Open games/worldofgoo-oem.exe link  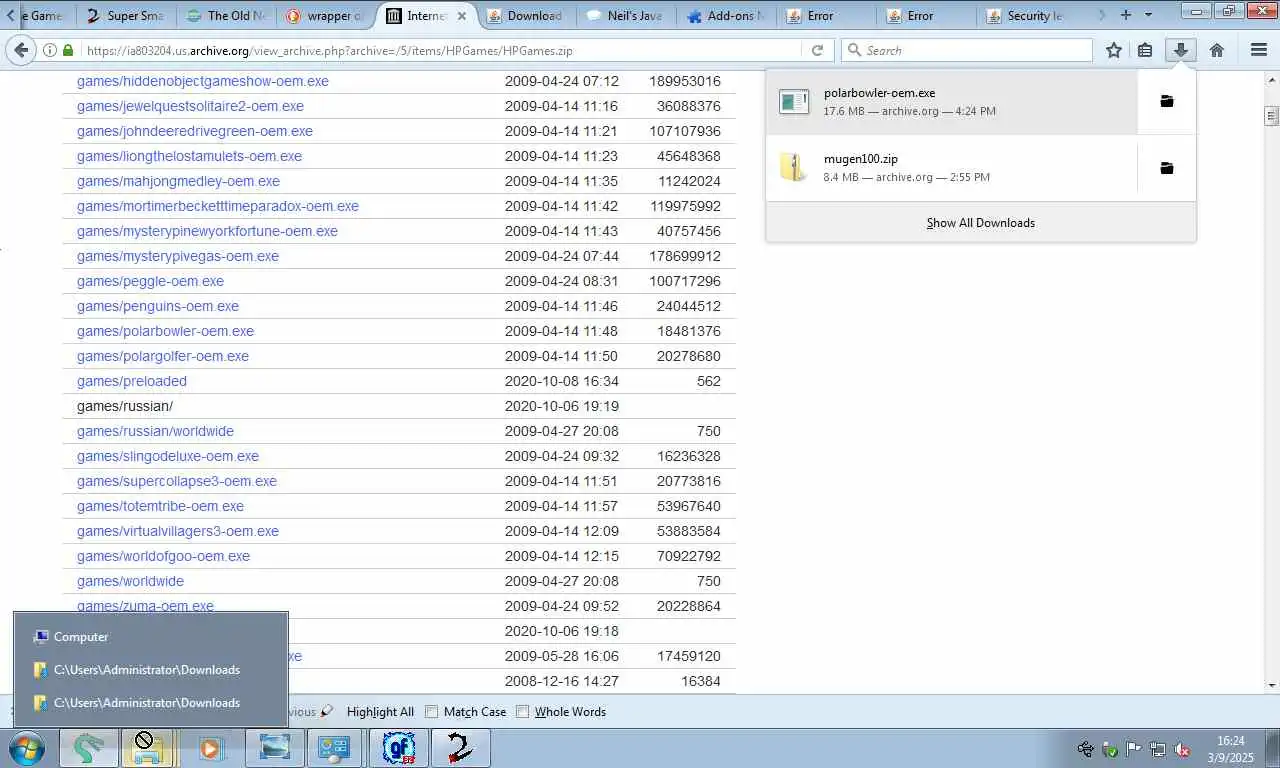163,556
